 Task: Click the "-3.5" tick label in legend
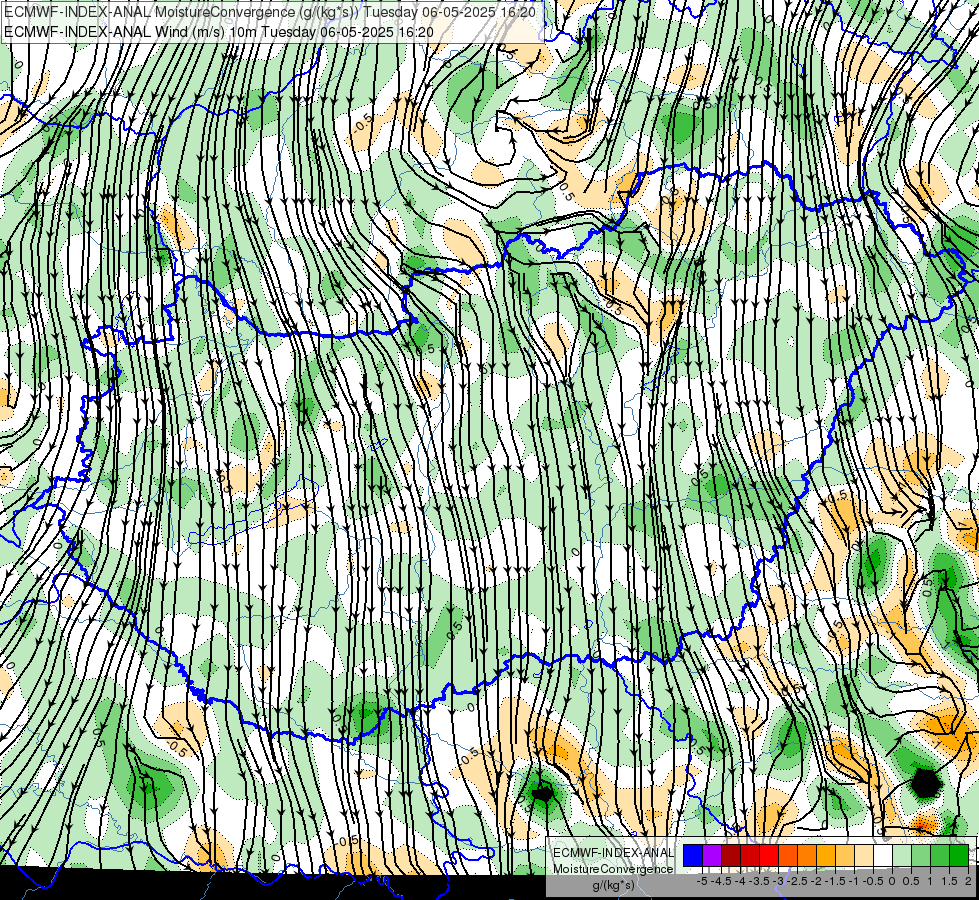point(759,881)
